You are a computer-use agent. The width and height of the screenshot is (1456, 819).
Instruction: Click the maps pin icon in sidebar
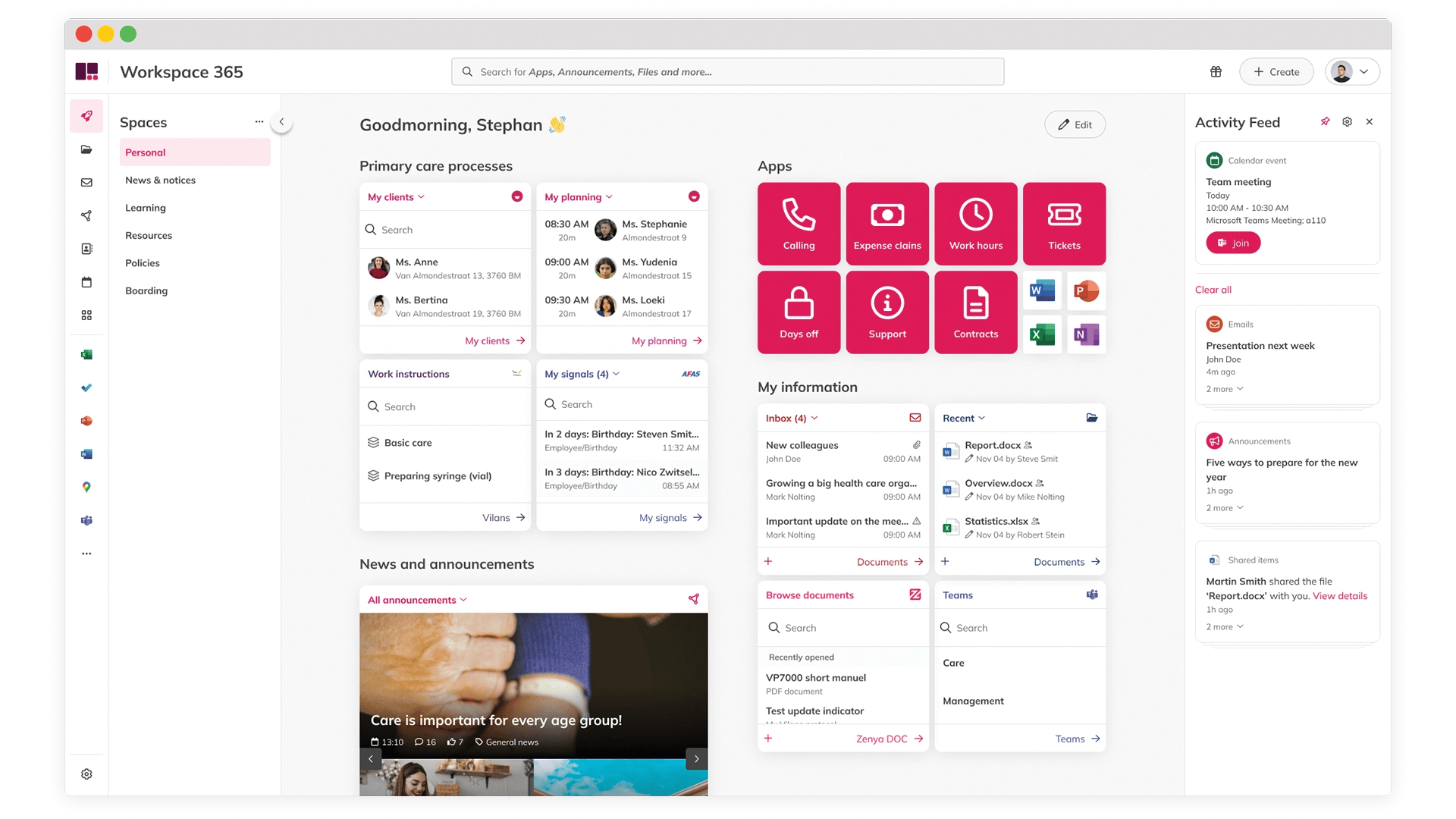(x=86, y=487)
